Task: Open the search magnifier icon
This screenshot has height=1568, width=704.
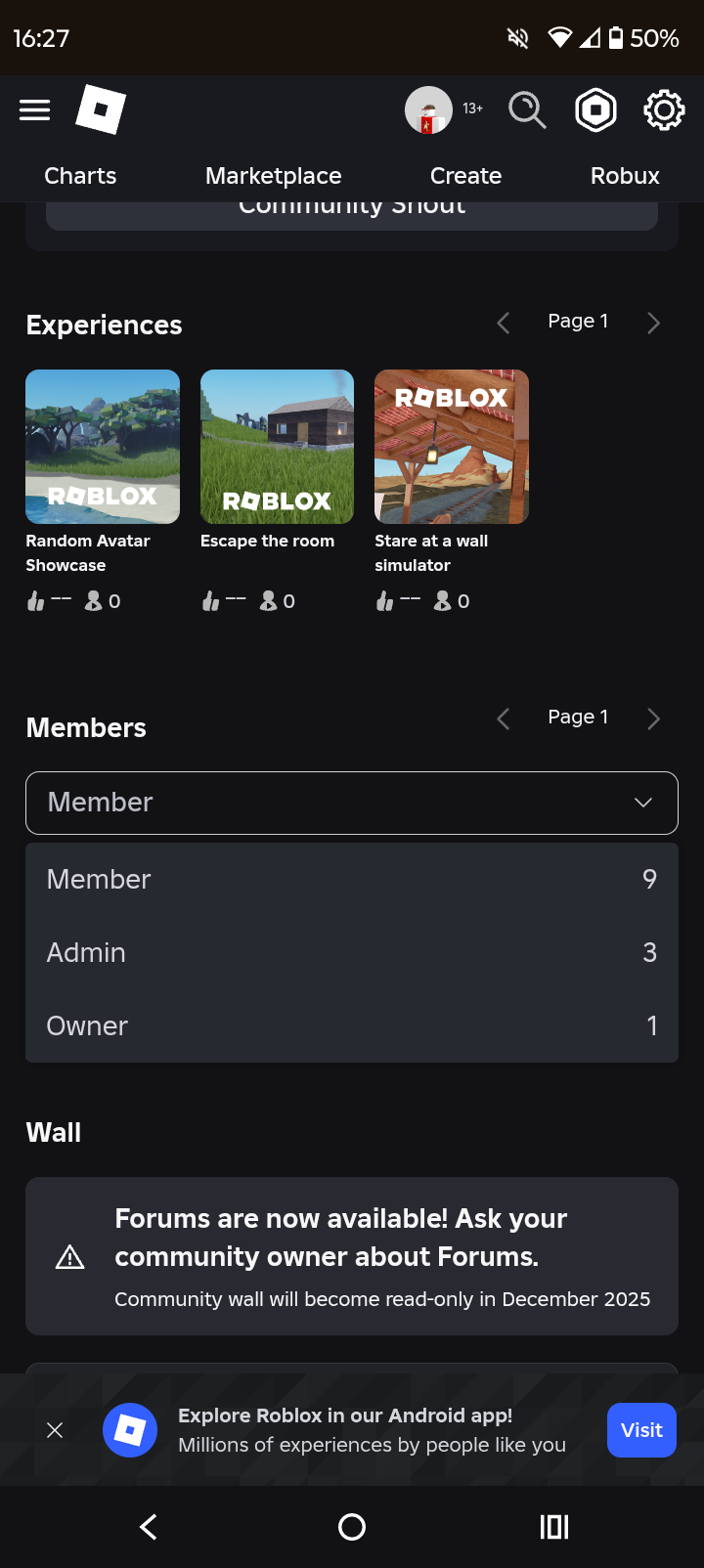Action: coord(527,110)
